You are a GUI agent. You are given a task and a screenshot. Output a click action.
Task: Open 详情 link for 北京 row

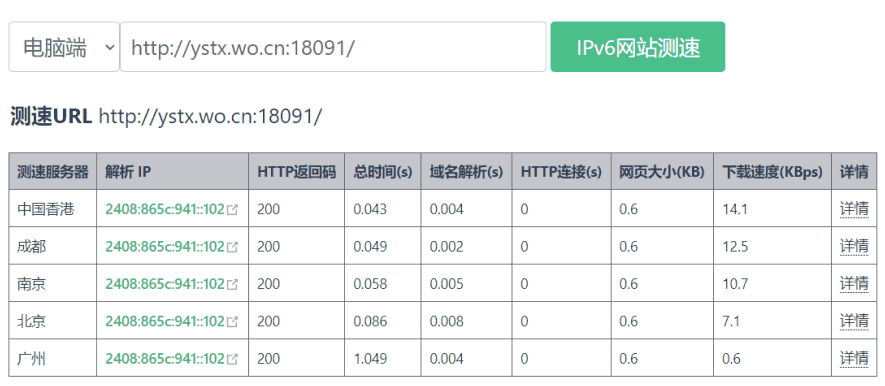point(854,321)
